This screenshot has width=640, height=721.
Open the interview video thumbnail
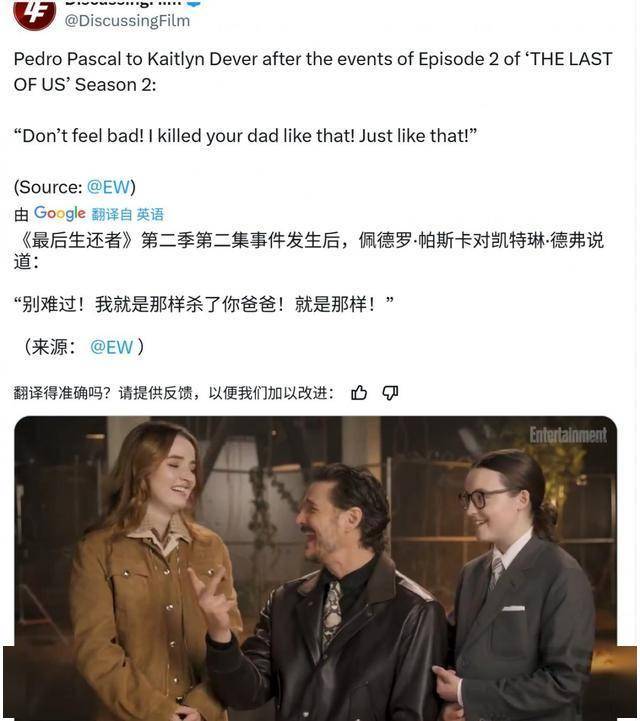coord(315,568)
